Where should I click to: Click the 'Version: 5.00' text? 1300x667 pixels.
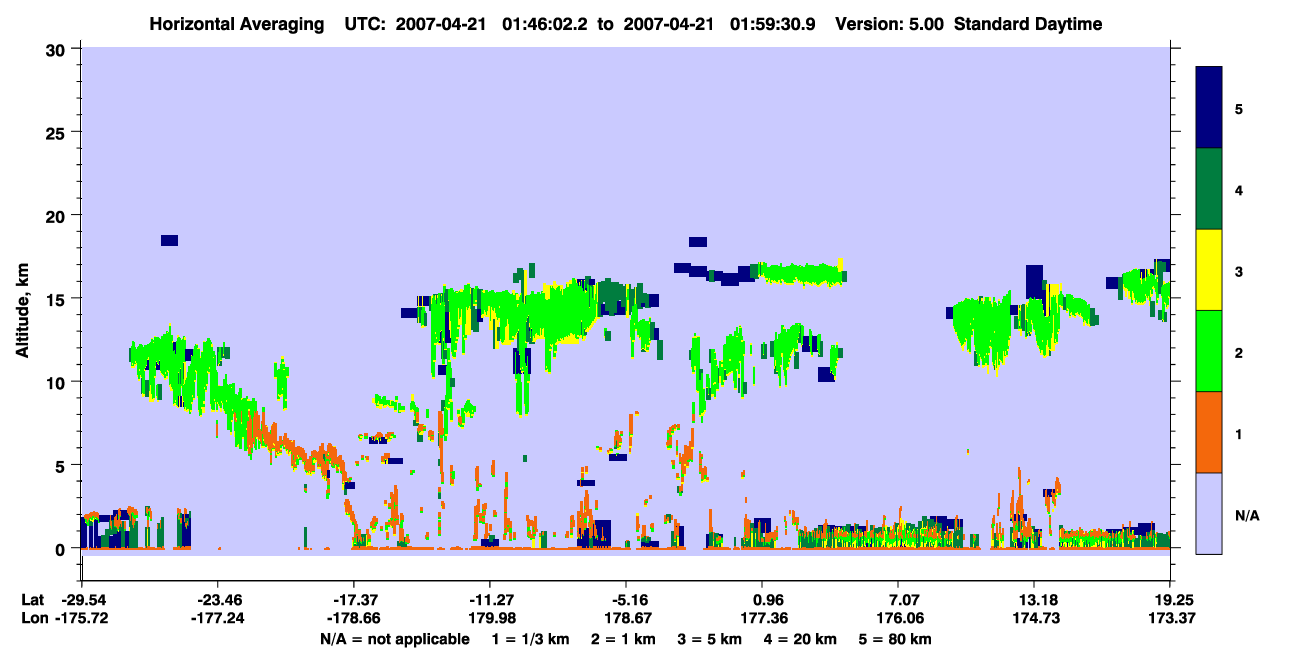click(888, 24)
